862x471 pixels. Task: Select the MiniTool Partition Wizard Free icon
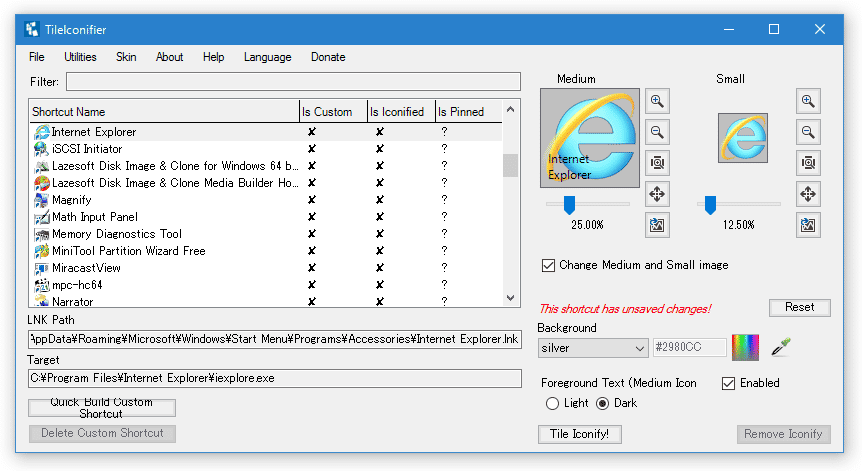coord(41,251)
